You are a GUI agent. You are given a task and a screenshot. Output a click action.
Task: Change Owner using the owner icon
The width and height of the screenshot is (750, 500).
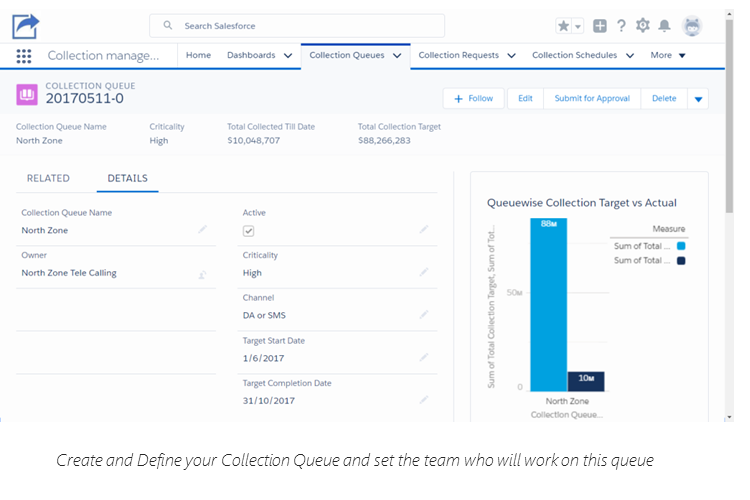[x=202, y=273]
